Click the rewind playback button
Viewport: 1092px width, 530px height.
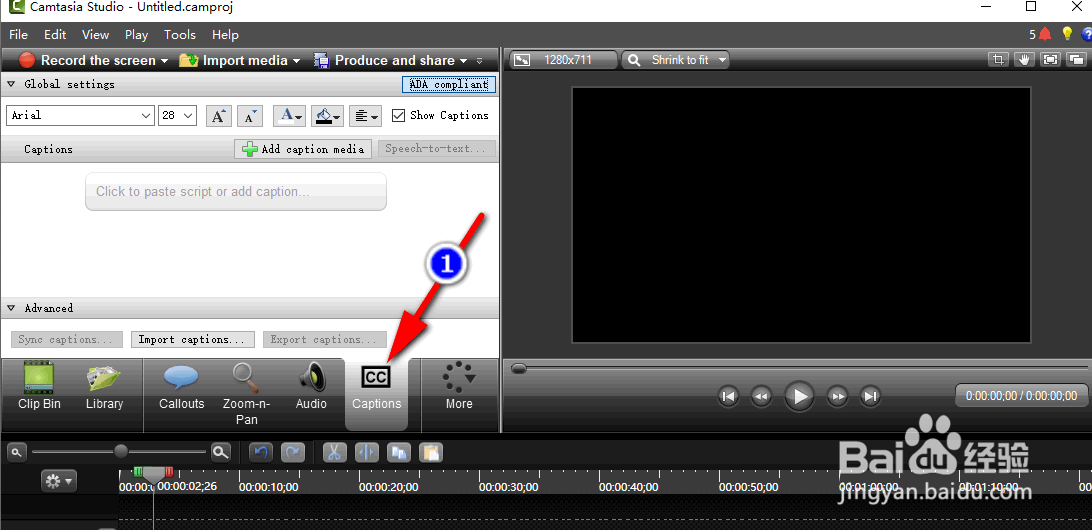[x=761, y=397]
